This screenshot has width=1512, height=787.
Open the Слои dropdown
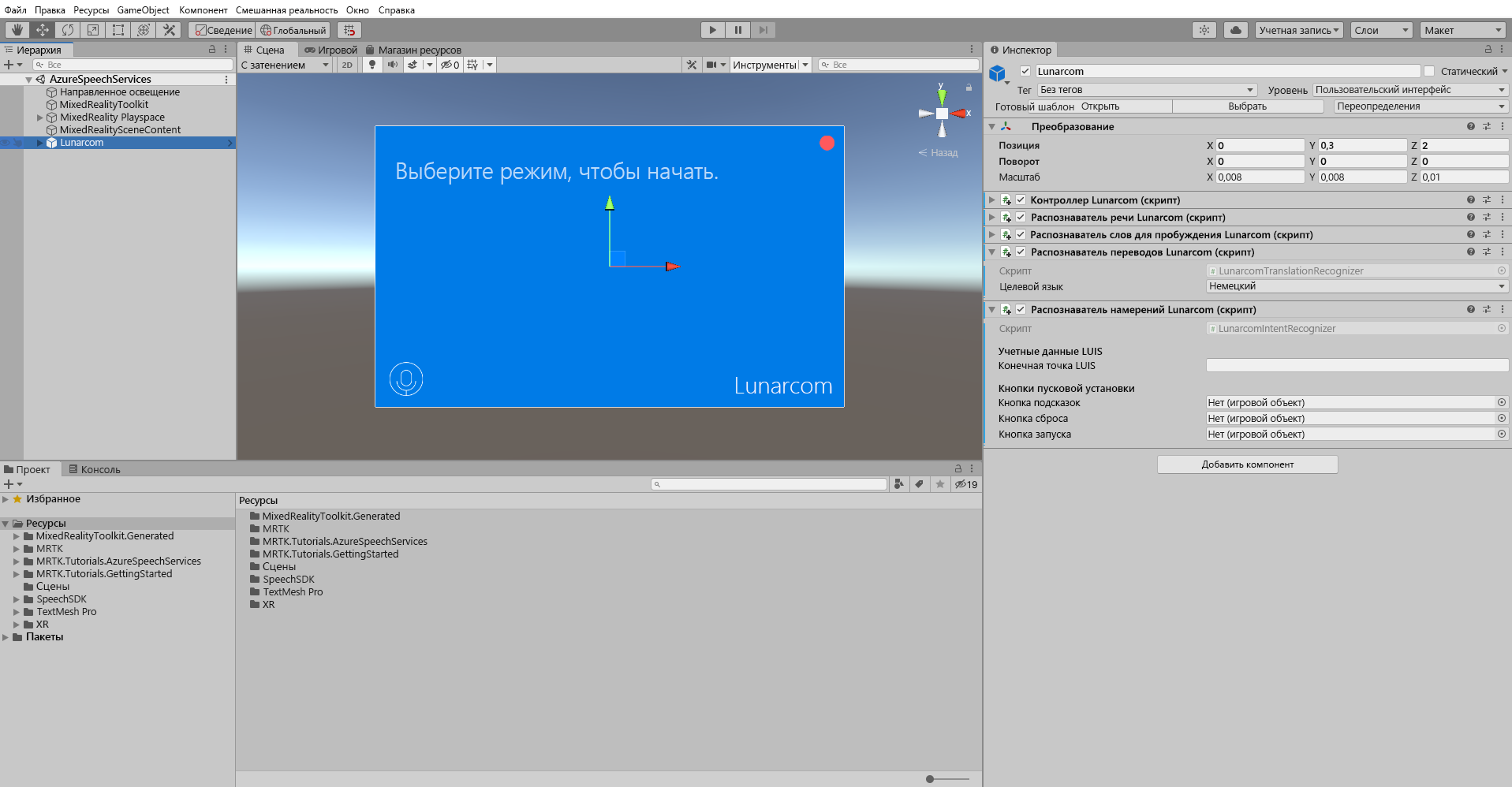pos(1381,30)
